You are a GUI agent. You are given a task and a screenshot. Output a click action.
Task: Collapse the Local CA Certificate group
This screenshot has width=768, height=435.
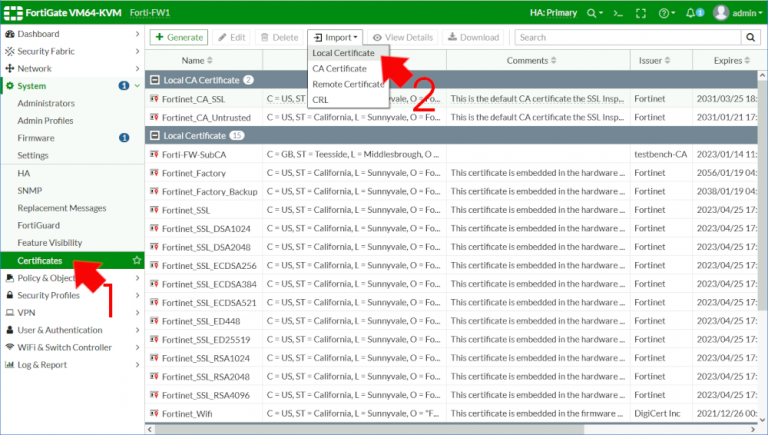click(x=155, y=80)
